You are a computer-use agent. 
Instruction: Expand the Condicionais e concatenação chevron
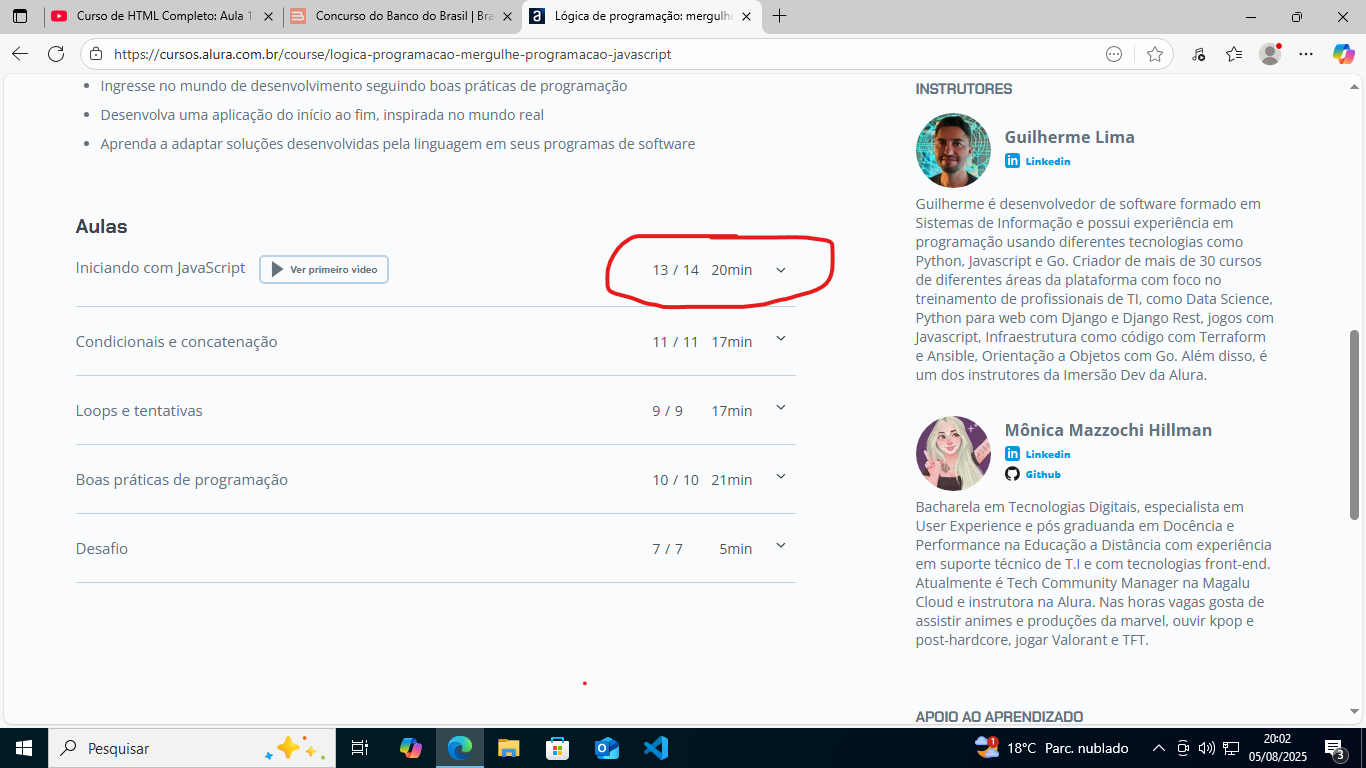(x=781, y=339)
